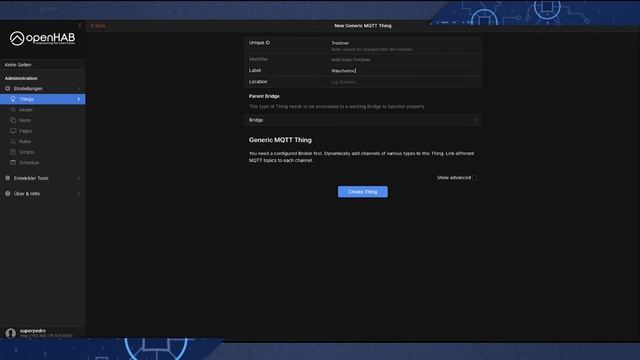Screen dimensions: 640x360
Task: Expand the Einstellungen chevron
Action: pyautogui.click(x=79, y=89)
